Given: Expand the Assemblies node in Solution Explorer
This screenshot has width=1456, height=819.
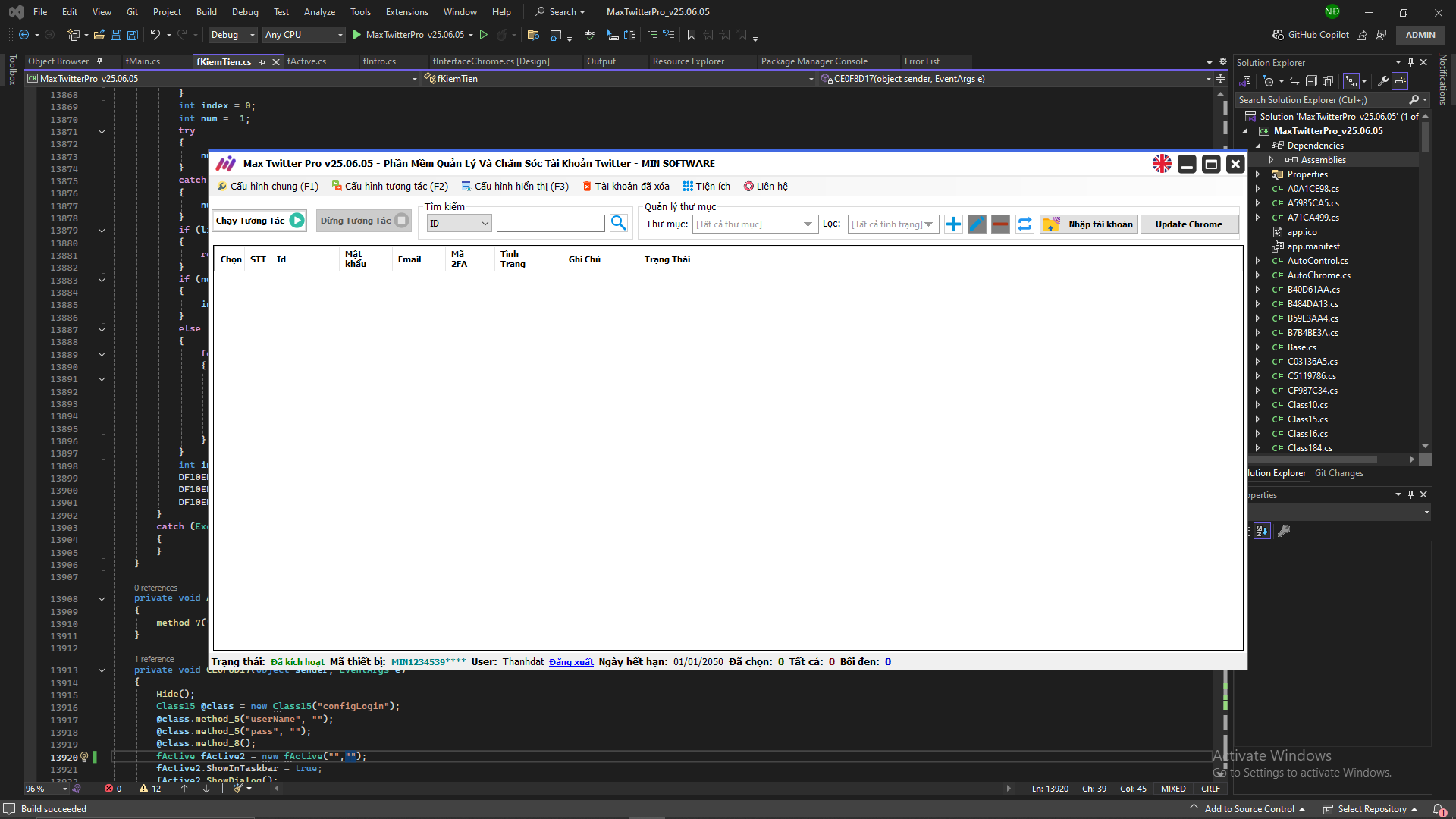Looking at the screenshot, I should pos(1272,160).
